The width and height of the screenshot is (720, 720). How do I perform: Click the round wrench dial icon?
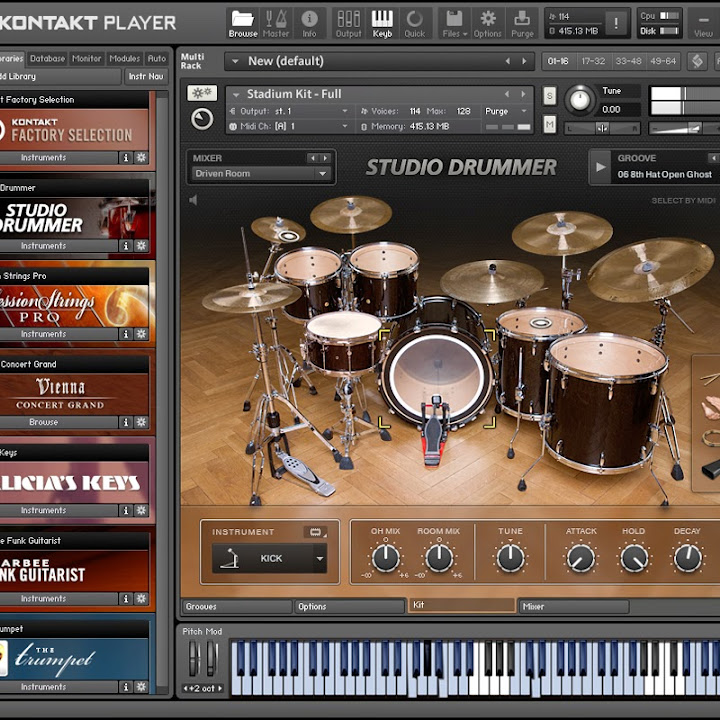coord(202,119)
